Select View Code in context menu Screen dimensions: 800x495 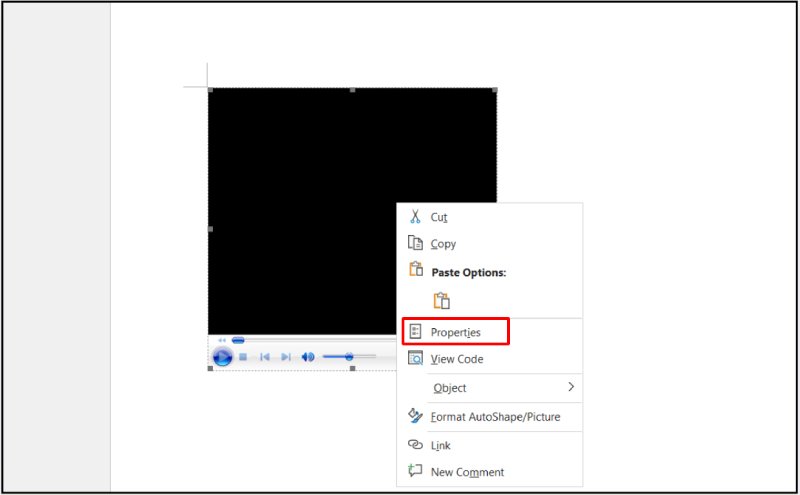(x=457, y=359)
